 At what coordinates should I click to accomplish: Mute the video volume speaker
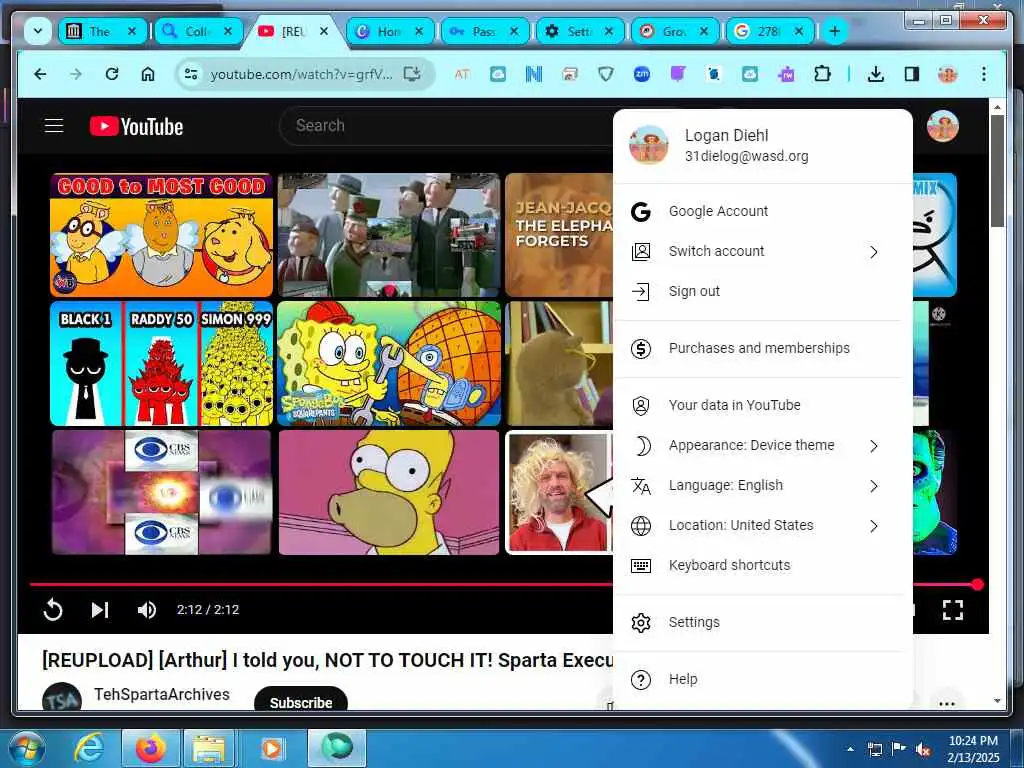point(146,610)
